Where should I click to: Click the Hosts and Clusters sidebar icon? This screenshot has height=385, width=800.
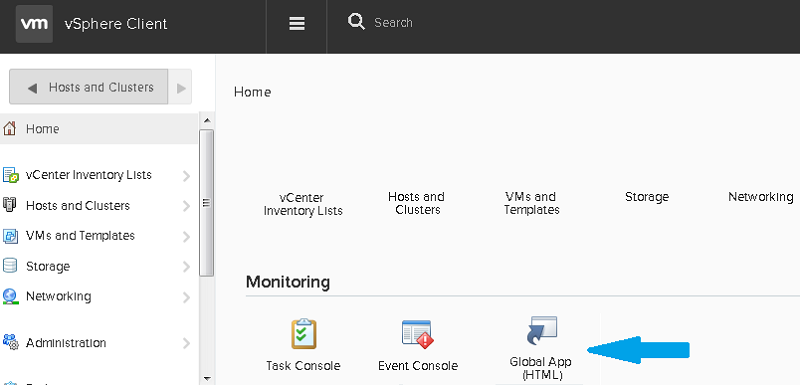tap(9, 205)
